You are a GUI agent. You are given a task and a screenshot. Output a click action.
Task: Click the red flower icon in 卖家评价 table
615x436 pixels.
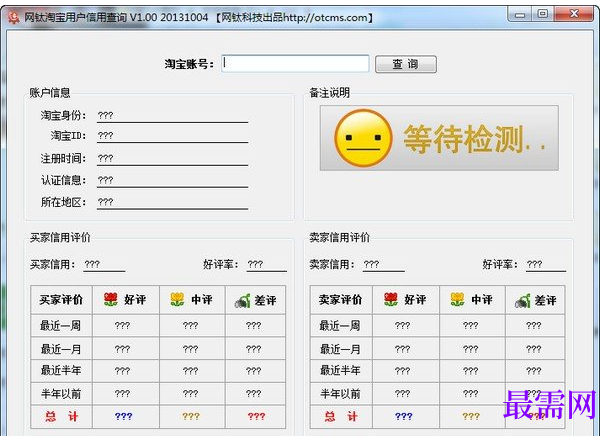391,300
